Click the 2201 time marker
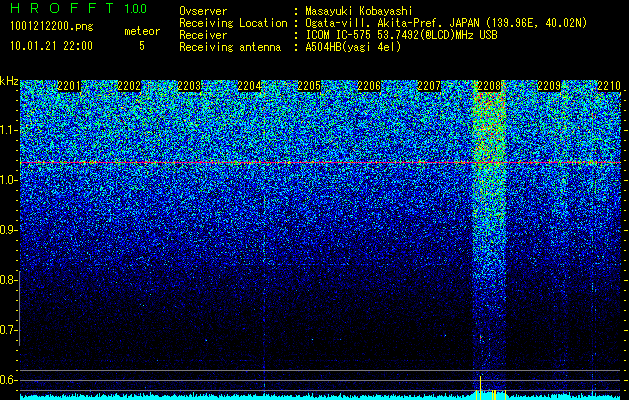The image size is (629, 400). [x=69, y=86]
